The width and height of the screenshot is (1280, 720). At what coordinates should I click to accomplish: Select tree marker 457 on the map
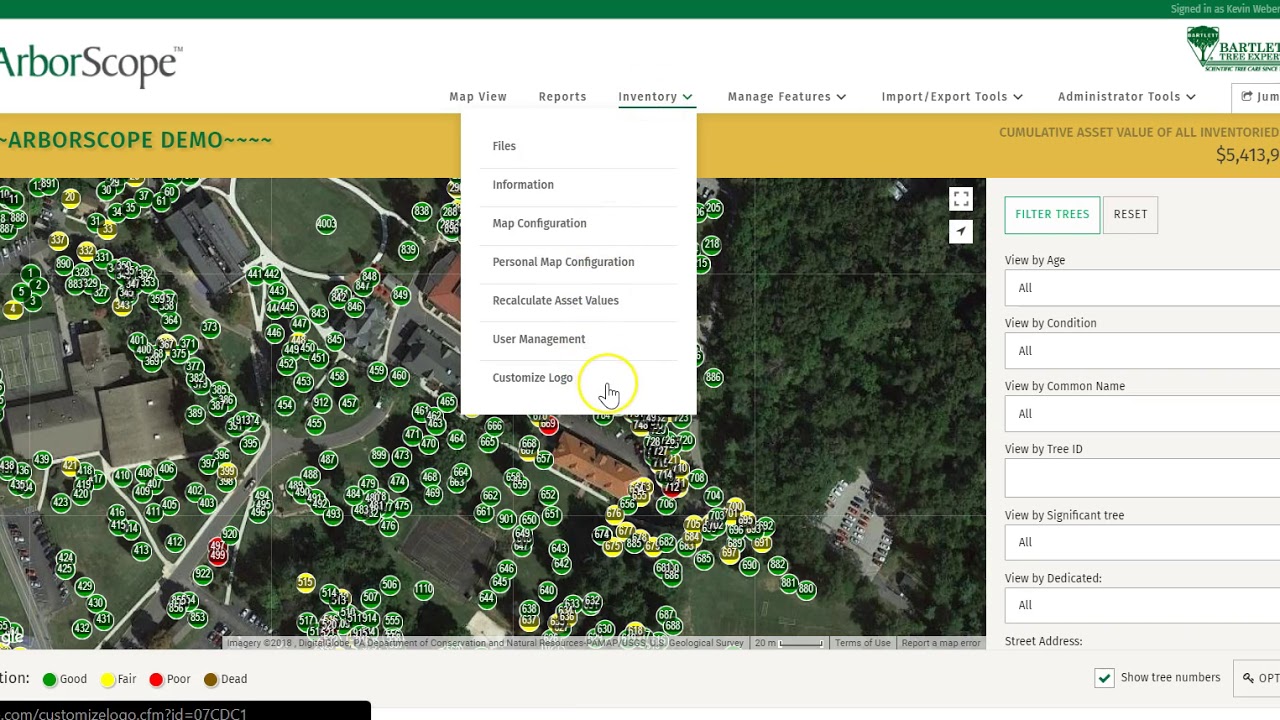coord(349,403)
